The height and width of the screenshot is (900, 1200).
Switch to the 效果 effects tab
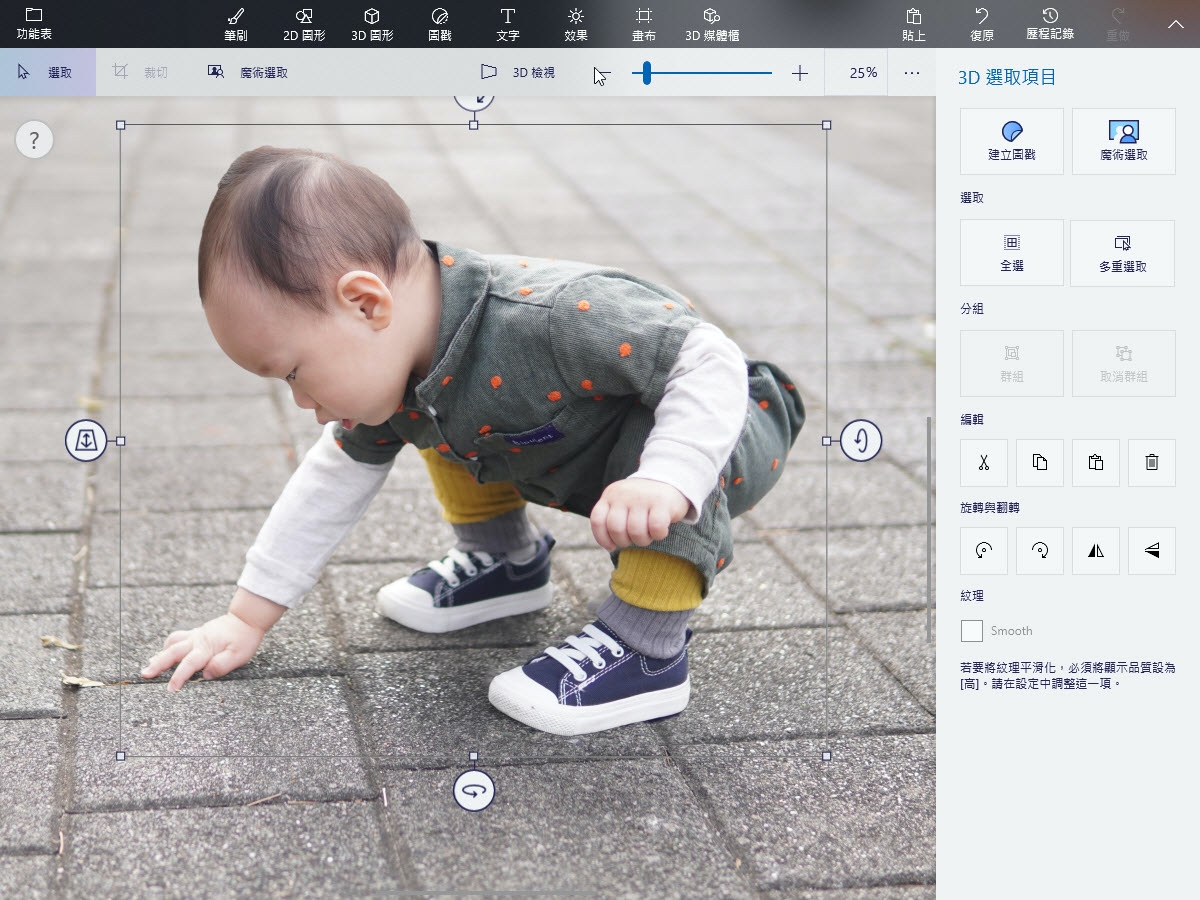click(x=576, y=24)
